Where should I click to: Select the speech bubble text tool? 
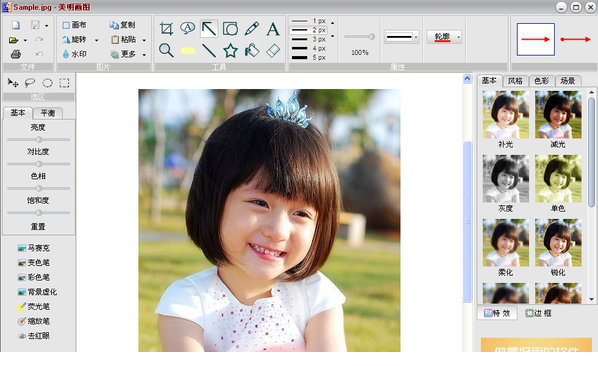[x=187, y=28]
